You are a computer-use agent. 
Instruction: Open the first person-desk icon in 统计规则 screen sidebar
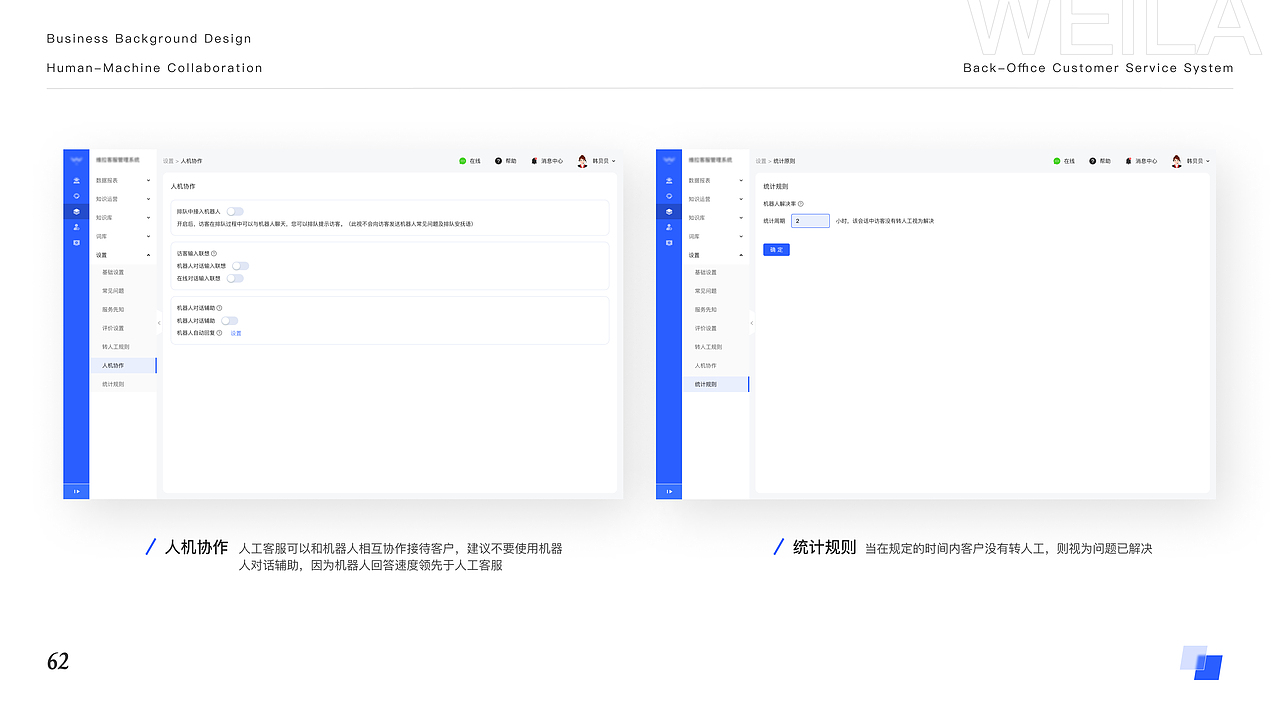669,180
